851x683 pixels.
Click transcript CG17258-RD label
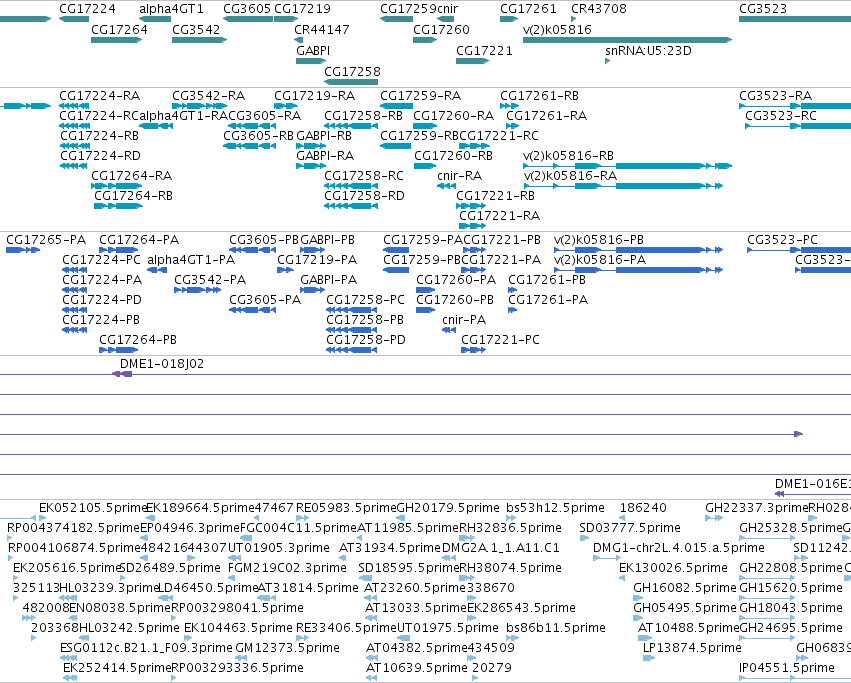364,195
